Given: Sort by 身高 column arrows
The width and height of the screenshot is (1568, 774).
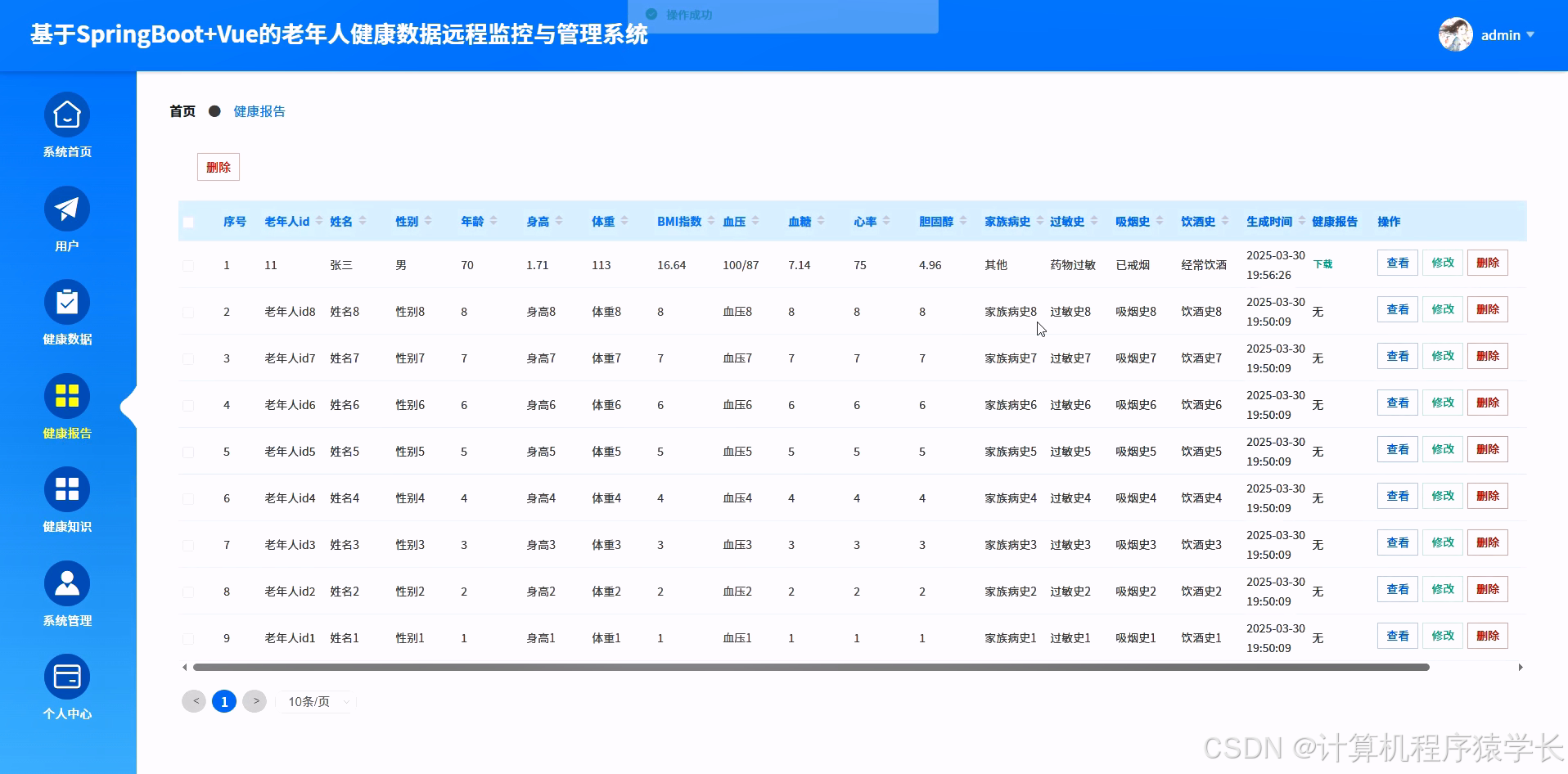Looking at the screenshot, I should click(x=559, y=221).
